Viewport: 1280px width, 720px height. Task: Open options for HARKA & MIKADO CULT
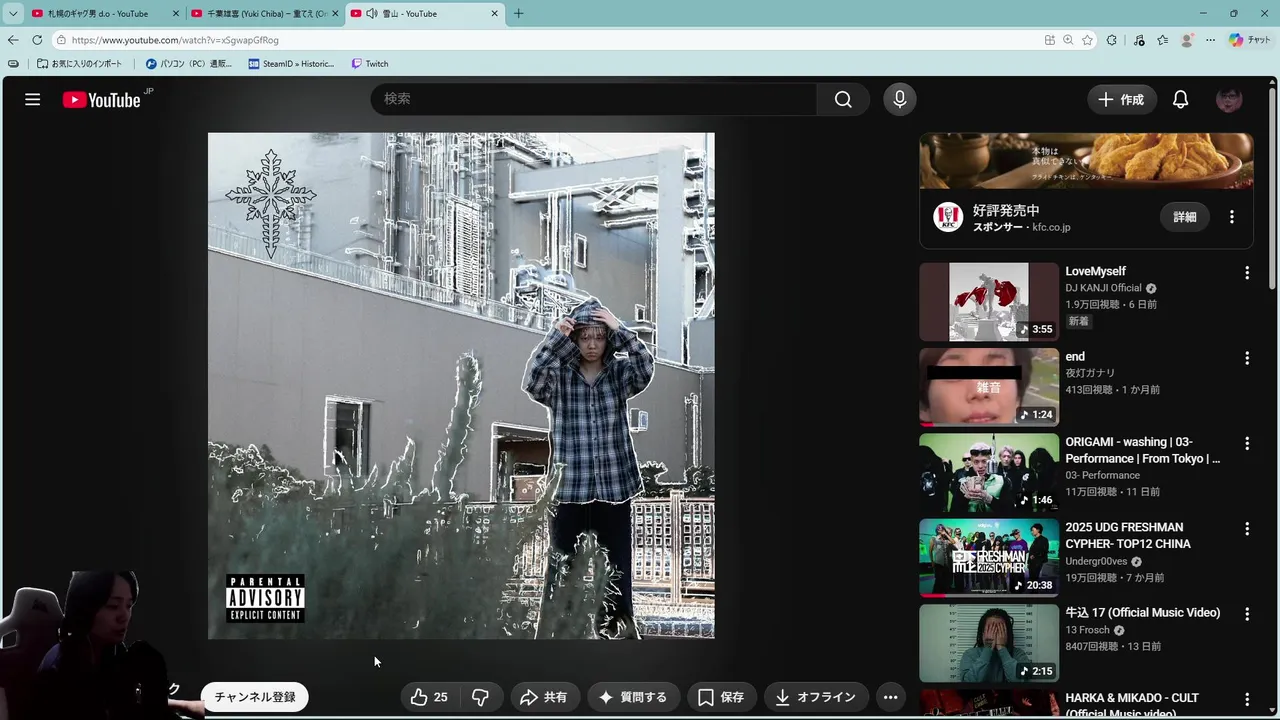[1246, 699]
